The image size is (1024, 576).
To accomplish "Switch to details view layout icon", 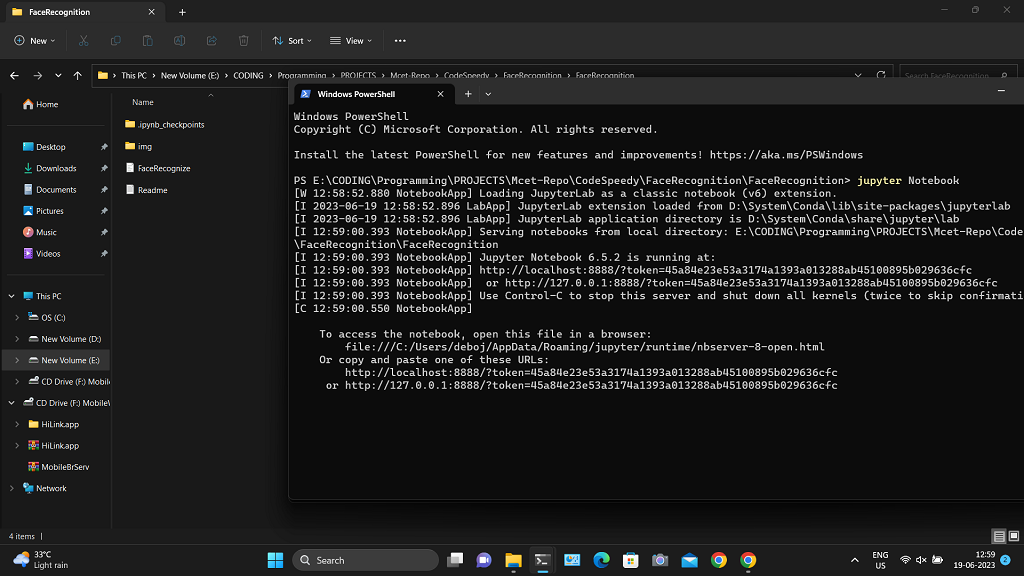I will tap(999, 536).
